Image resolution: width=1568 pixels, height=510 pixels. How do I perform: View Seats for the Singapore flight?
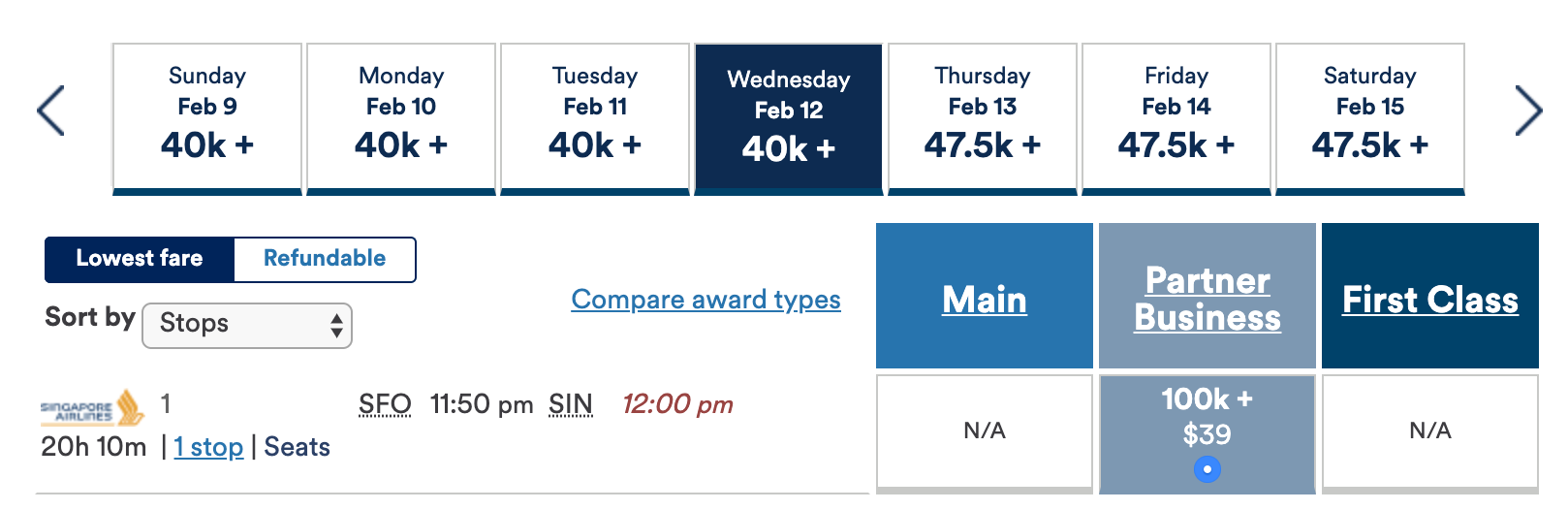297,447
